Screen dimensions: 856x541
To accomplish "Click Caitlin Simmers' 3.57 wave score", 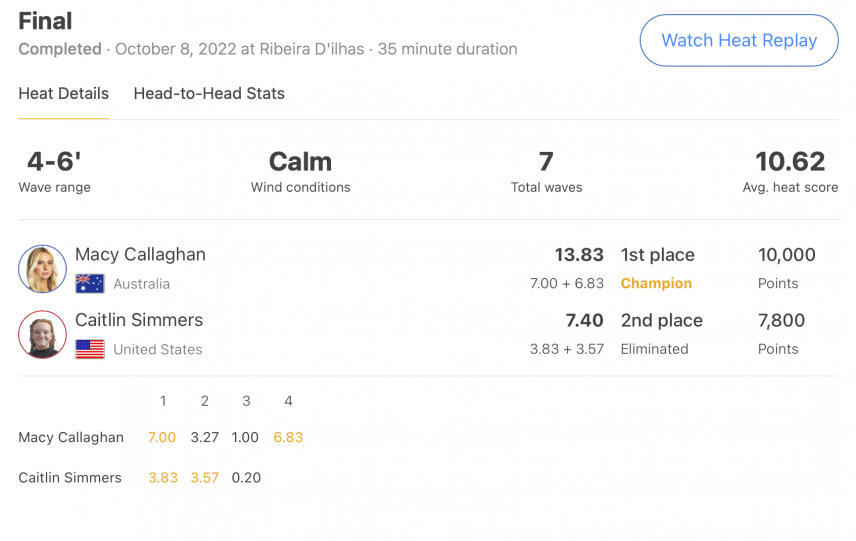I will 205,478.
